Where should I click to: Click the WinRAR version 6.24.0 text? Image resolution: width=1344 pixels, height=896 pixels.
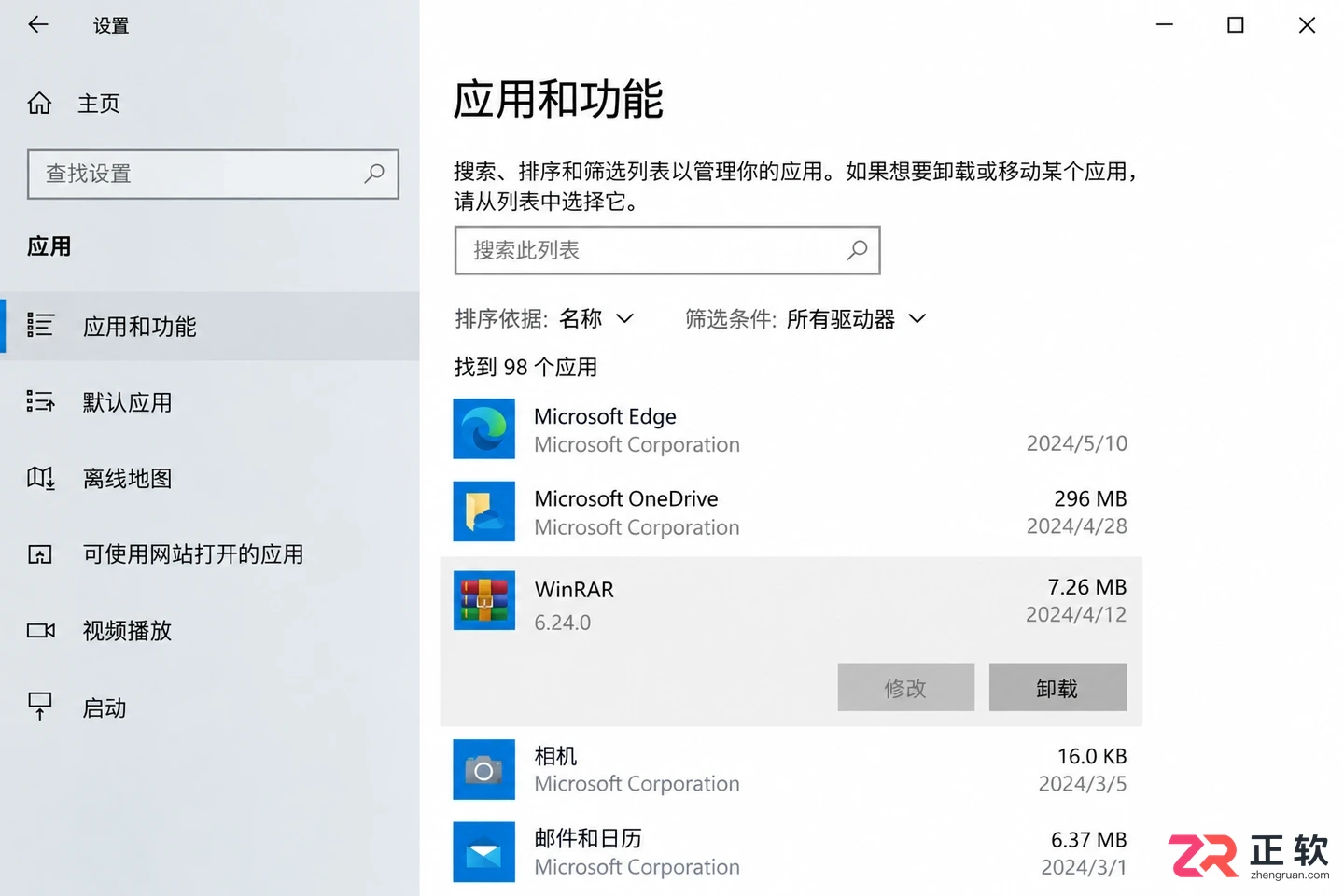tap(562, 623)
